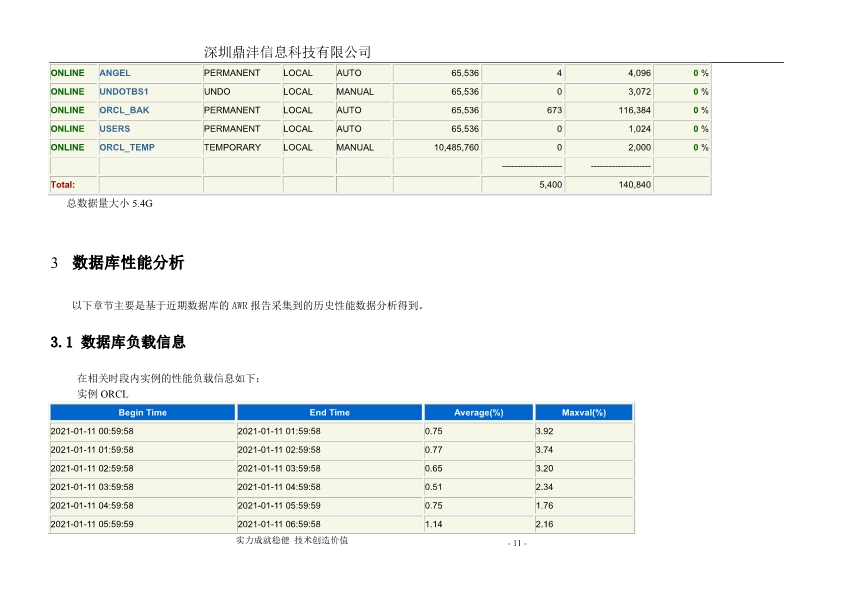Select the Begin Time cell 2021-01-11 00:59:58

click(x=92, y=431)
